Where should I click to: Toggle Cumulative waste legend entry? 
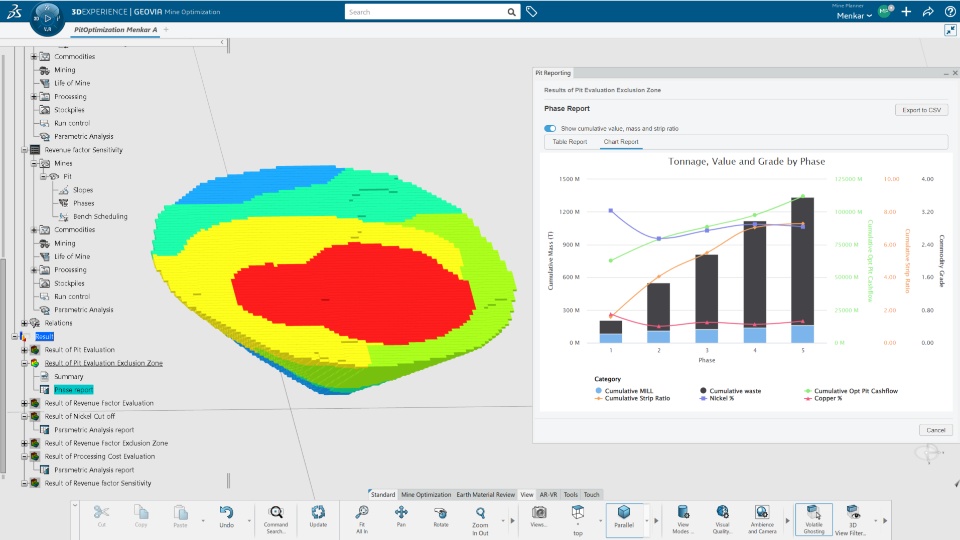pos(730,391)
